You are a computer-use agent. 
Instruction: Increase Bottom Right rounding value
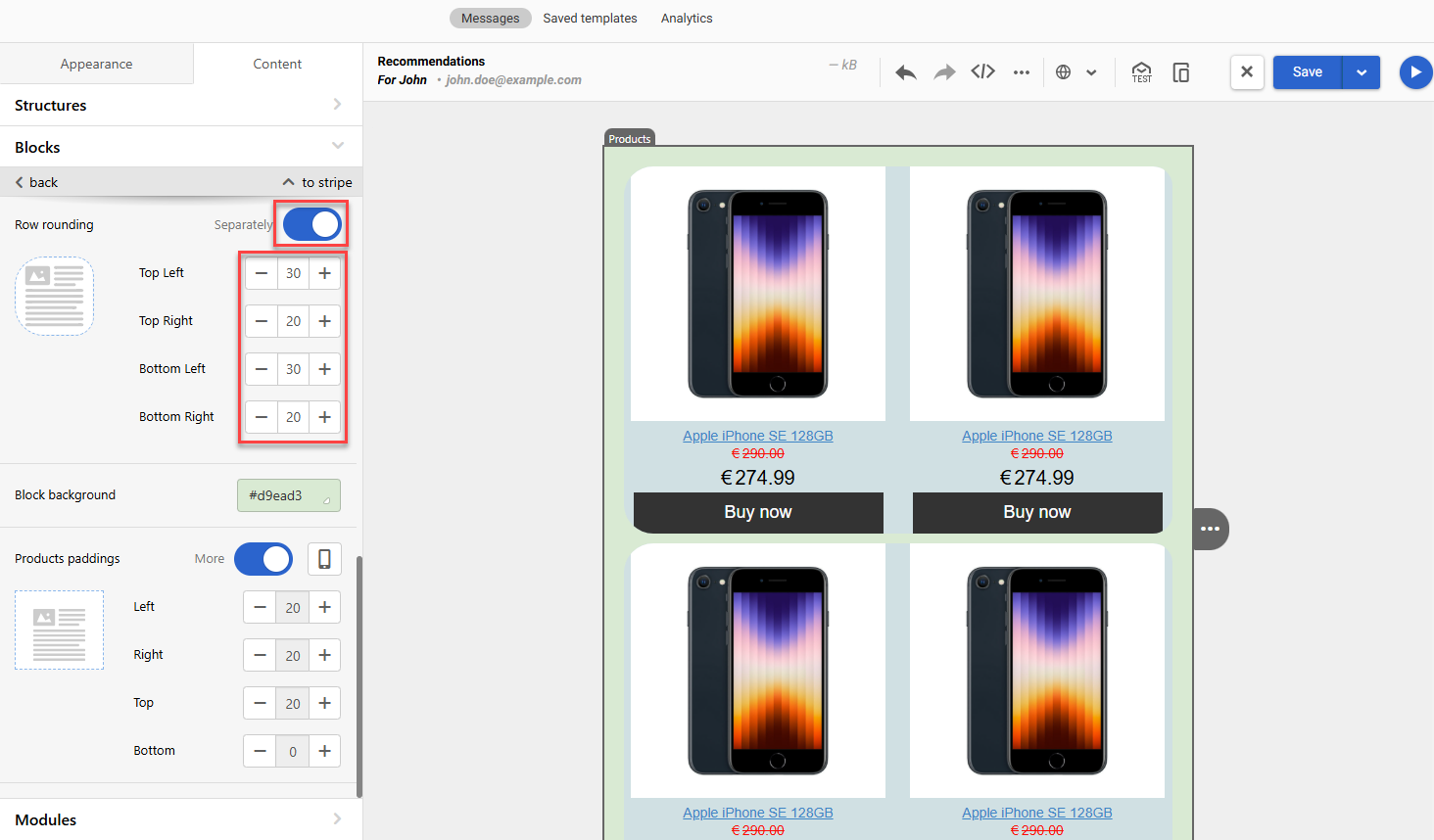click(325, 417)
